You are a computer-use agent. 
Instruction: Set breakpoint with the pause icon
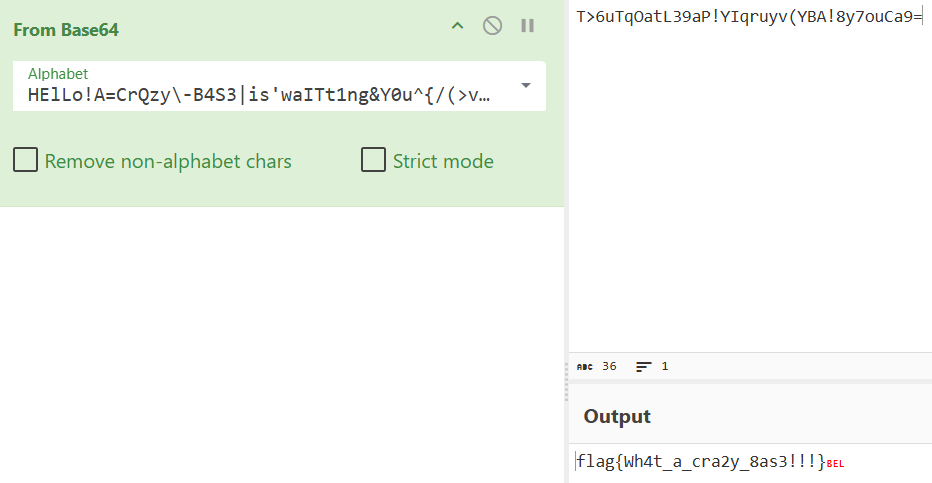point(527,26)
